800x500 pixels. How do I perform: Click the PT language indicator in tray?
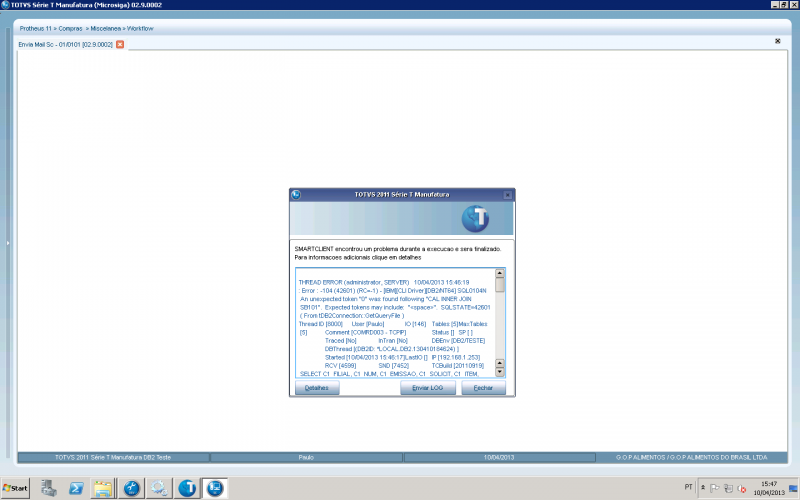tap(688, 487)
